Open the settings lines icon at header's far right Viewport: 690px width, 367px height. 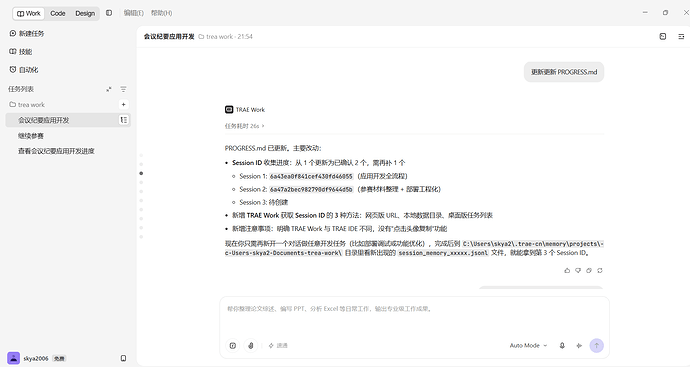681,37
